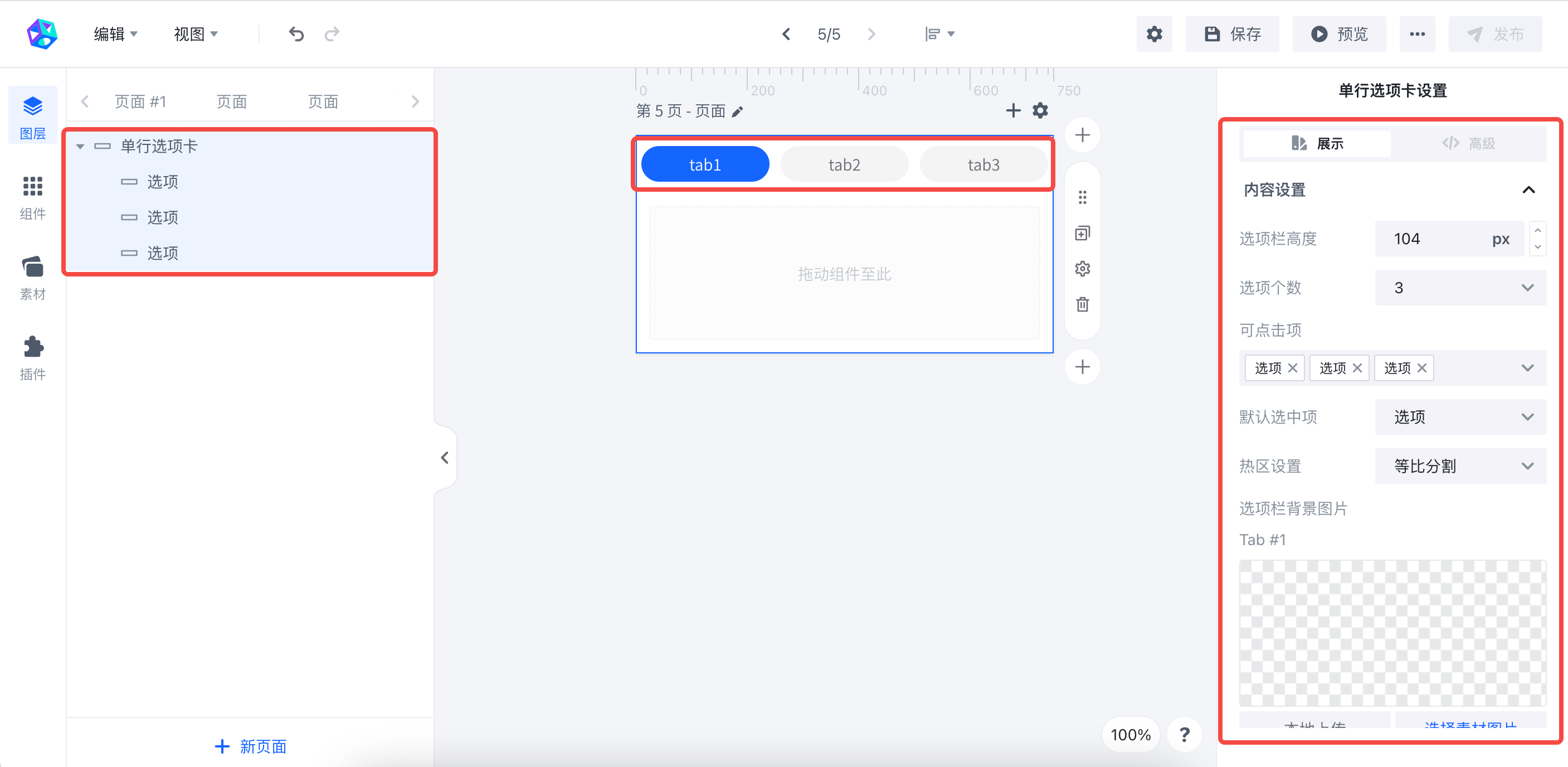1568x767 pixels.
Task: Collapse the 内容设置 section
Action: [1528, 190]
